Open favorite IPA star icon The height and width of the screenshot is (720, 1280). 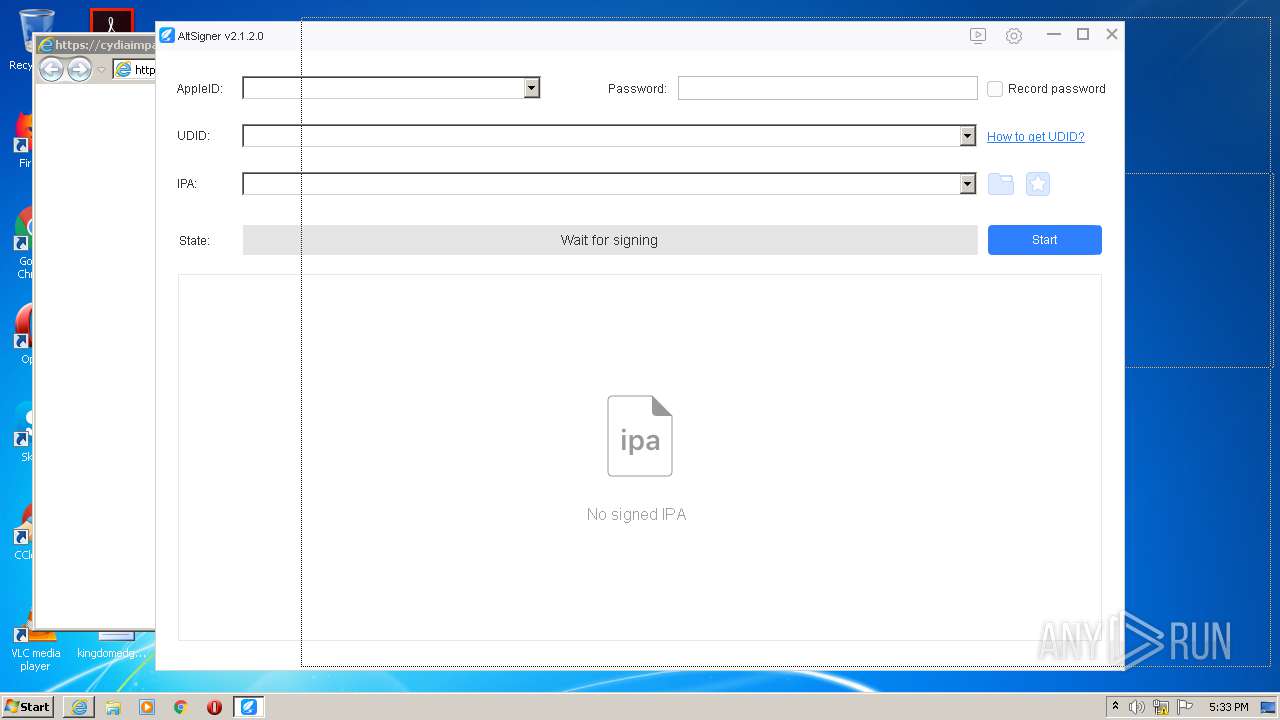click(1038, 184)
